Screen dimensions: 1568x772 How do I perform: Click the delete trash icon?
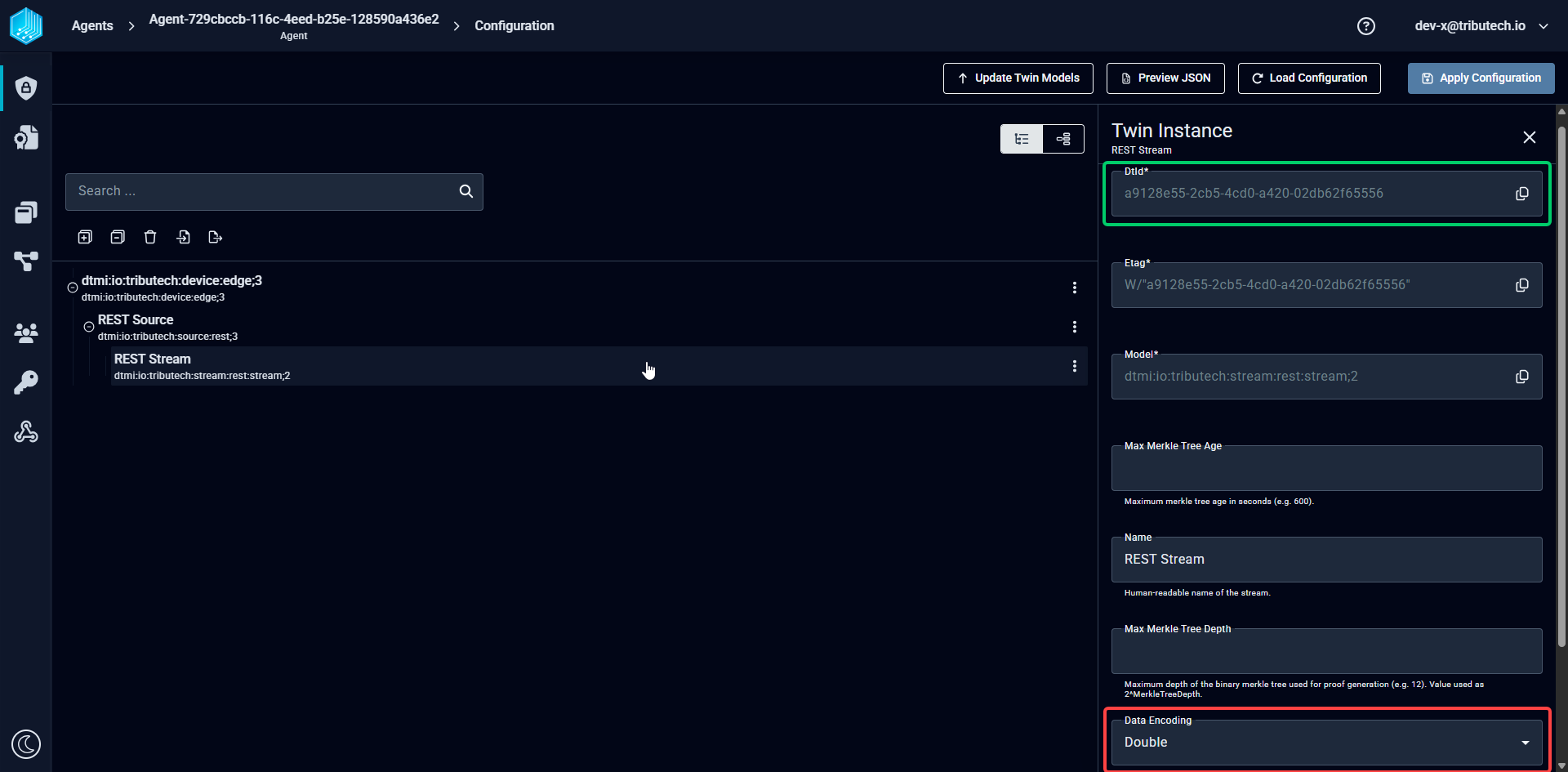[150, 237]
